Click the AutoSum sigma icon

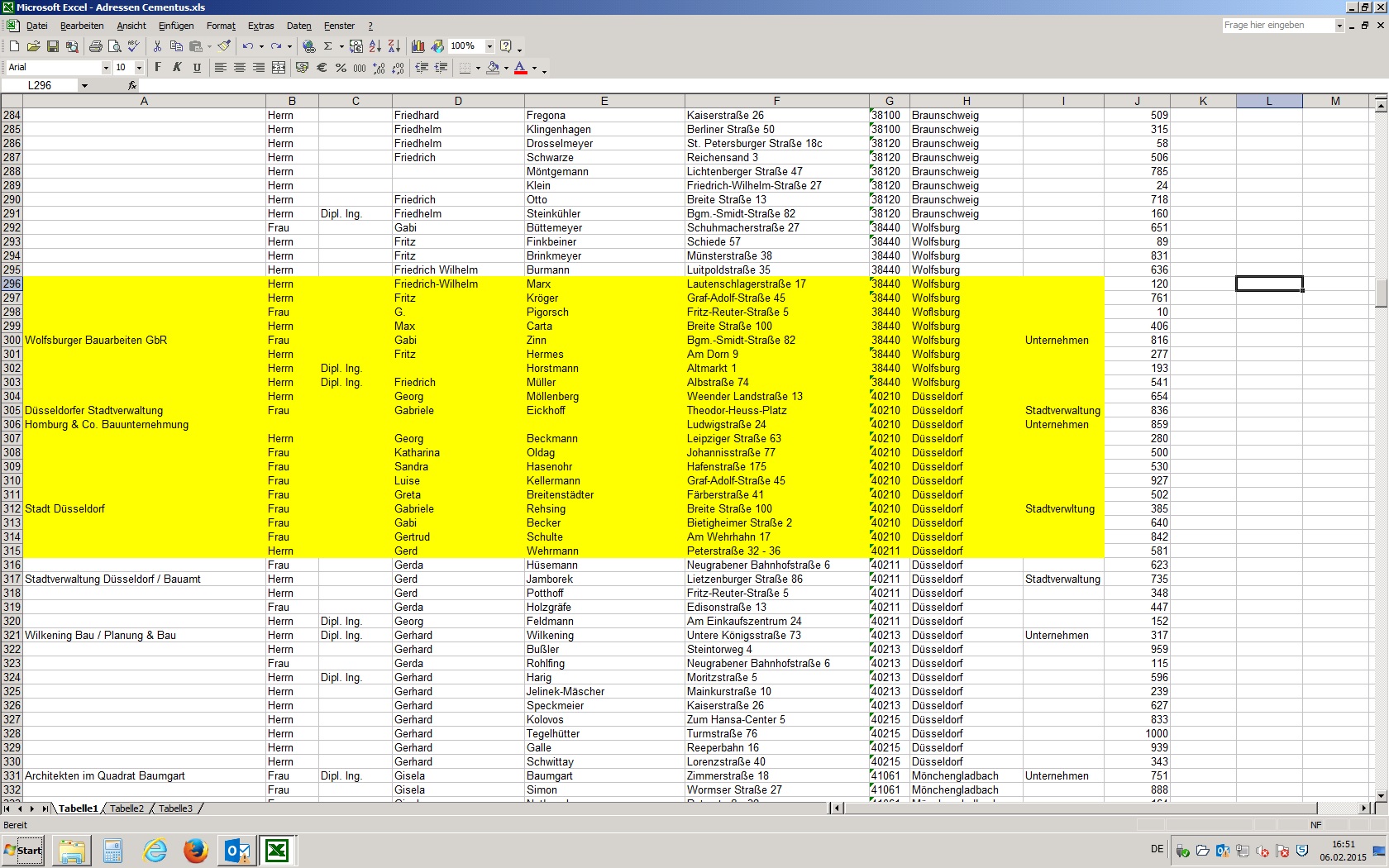328,46
